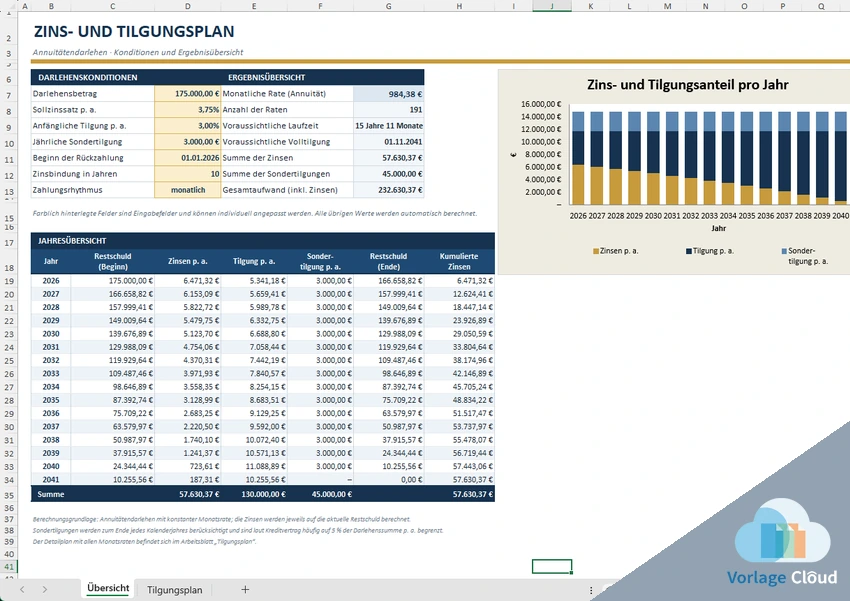The image size is (850, 601).
Task: Click the Darlehensbetrag input 175.000,00 €
Action: click(x=188, y=94)
